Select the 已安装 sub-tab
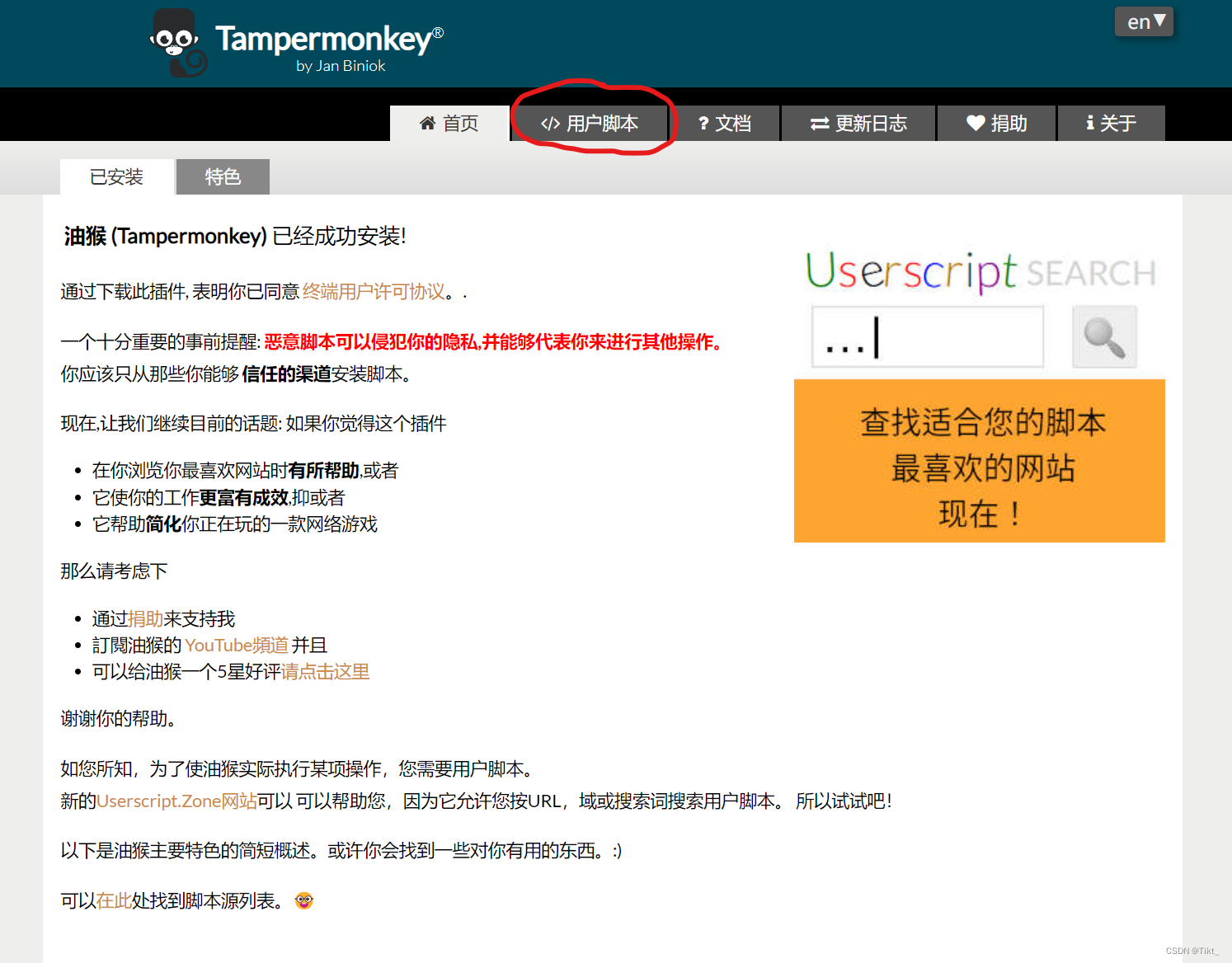 pyautogui.click(x=117, y=176)
